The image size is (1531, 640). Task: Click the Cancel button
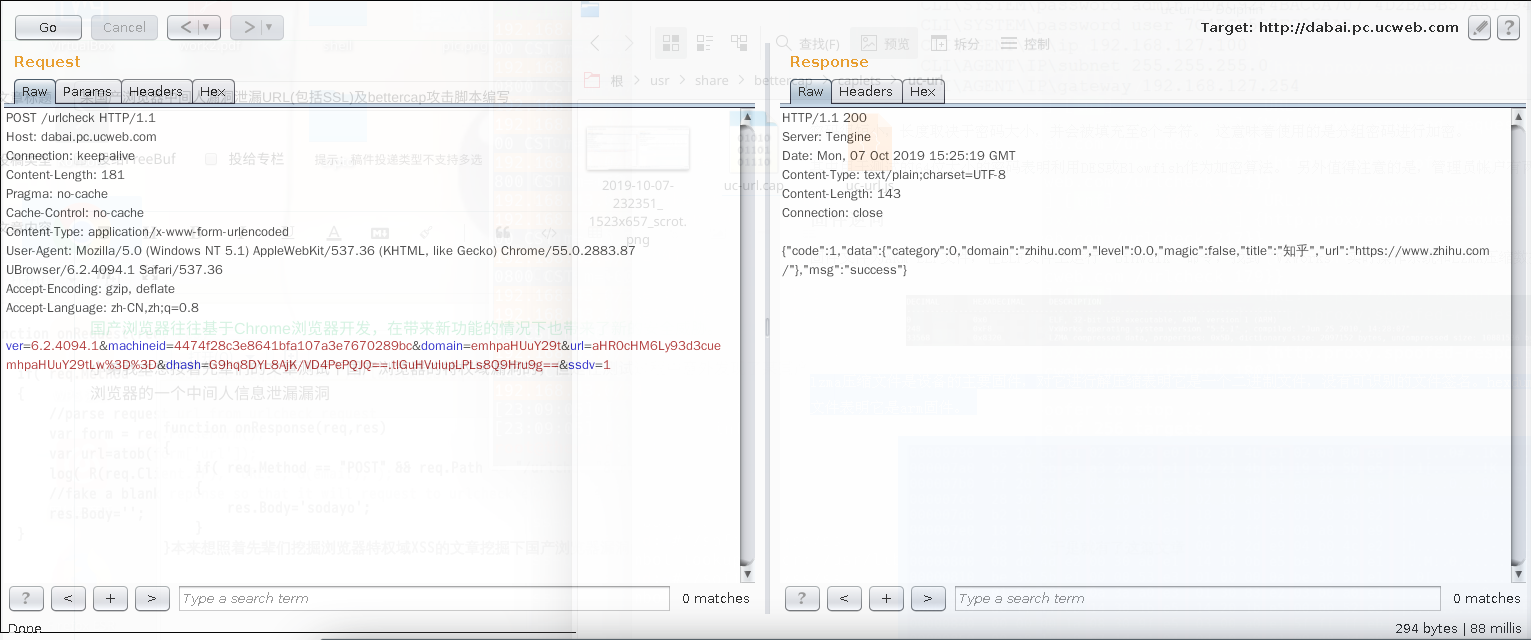124,28
